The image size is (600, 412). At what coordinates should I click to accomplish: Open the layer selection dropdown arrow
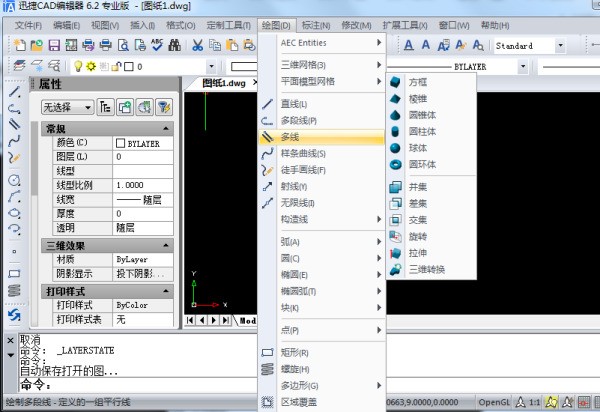(212, 67)
